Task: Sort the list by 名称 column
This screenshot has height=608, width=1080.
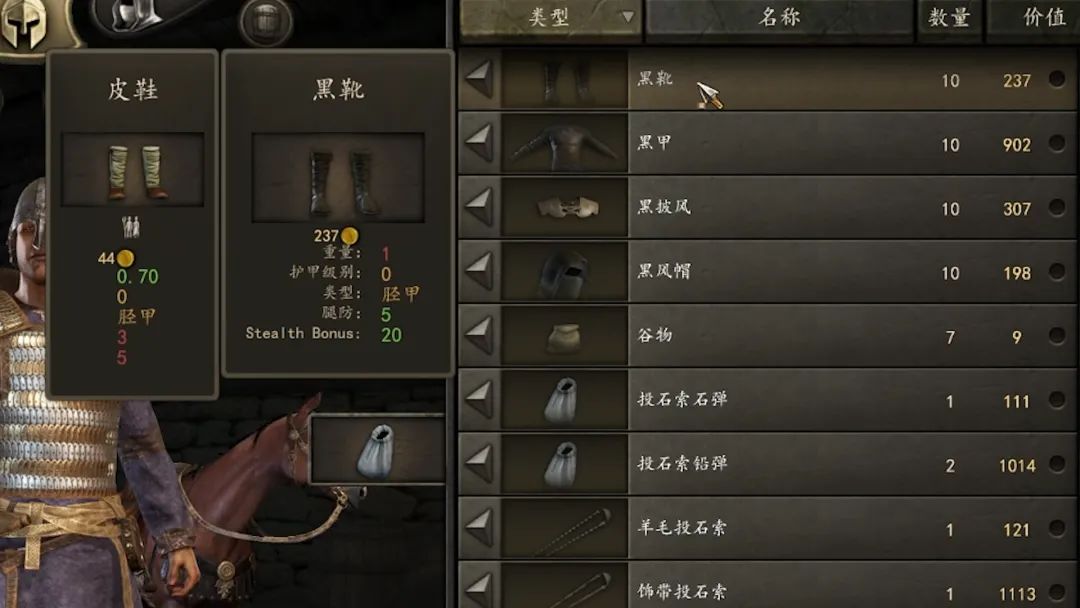Action: click(x=779, y=17)
